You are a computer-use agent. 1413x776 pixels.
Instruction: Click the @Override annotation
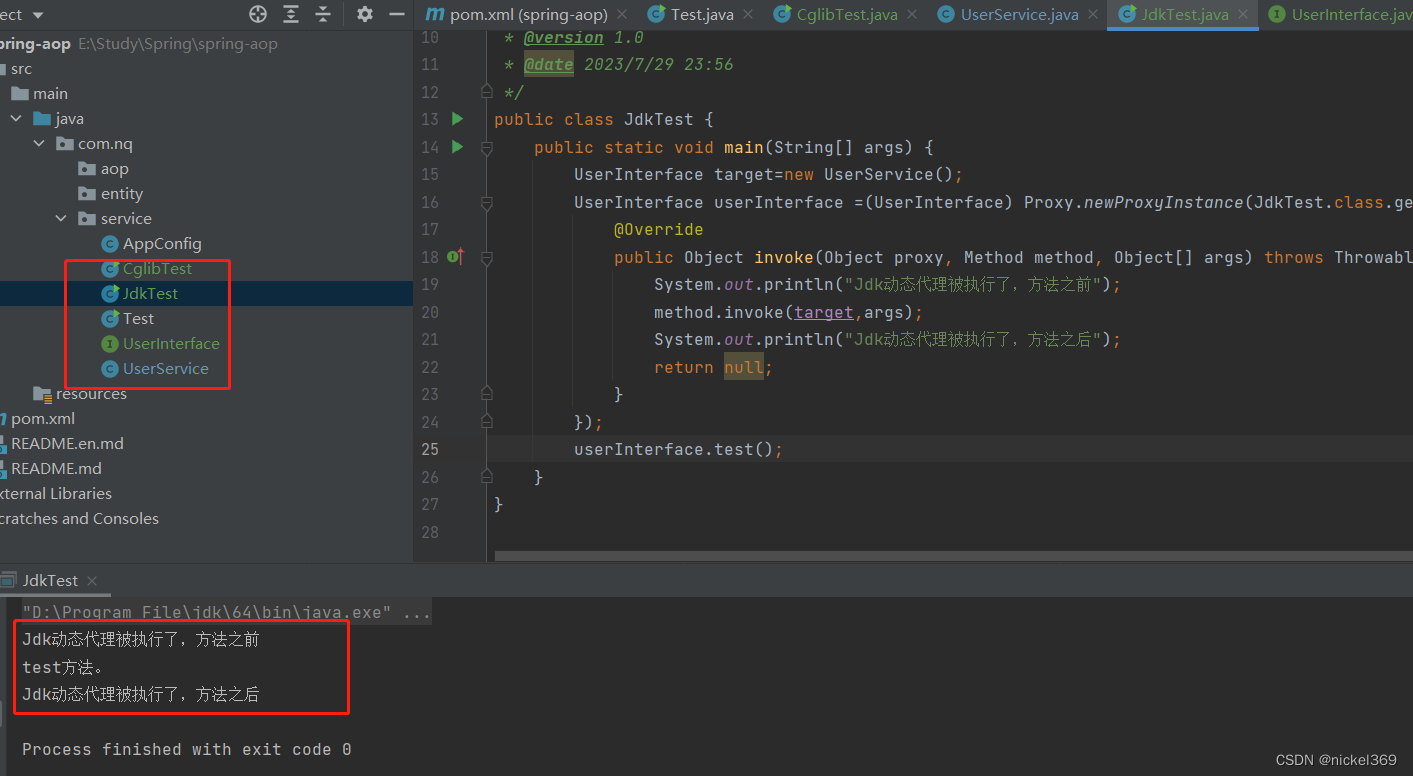pos(658,229)
